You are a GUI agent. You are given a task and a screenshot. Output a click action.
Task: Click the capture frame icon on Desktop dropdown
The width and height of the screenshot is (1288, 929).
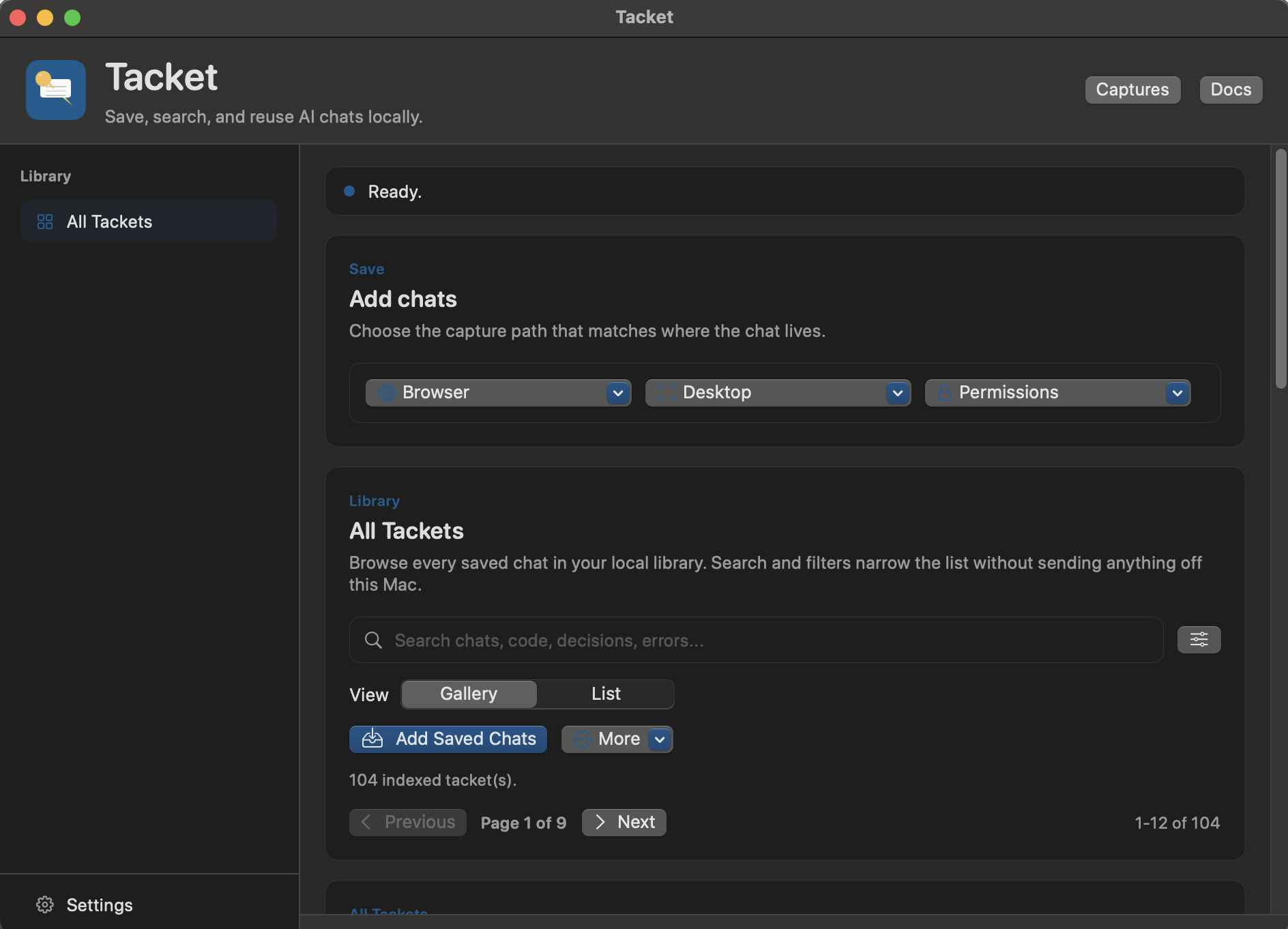pyautogui.click(x=667, y=393)
